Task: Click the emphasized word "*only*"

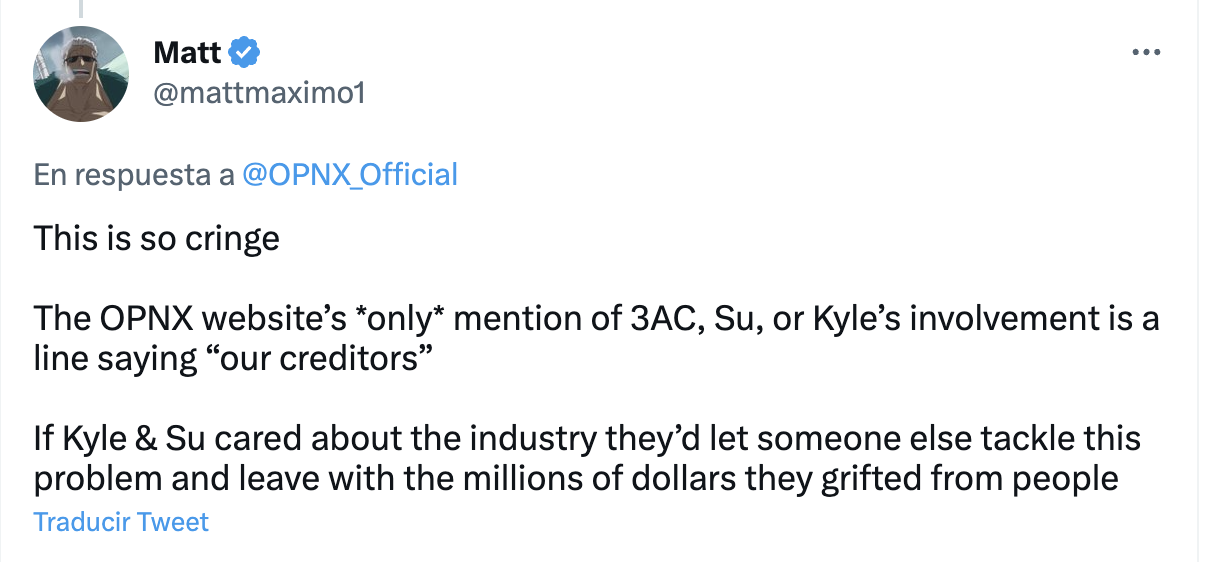Action: coord(409,318)
